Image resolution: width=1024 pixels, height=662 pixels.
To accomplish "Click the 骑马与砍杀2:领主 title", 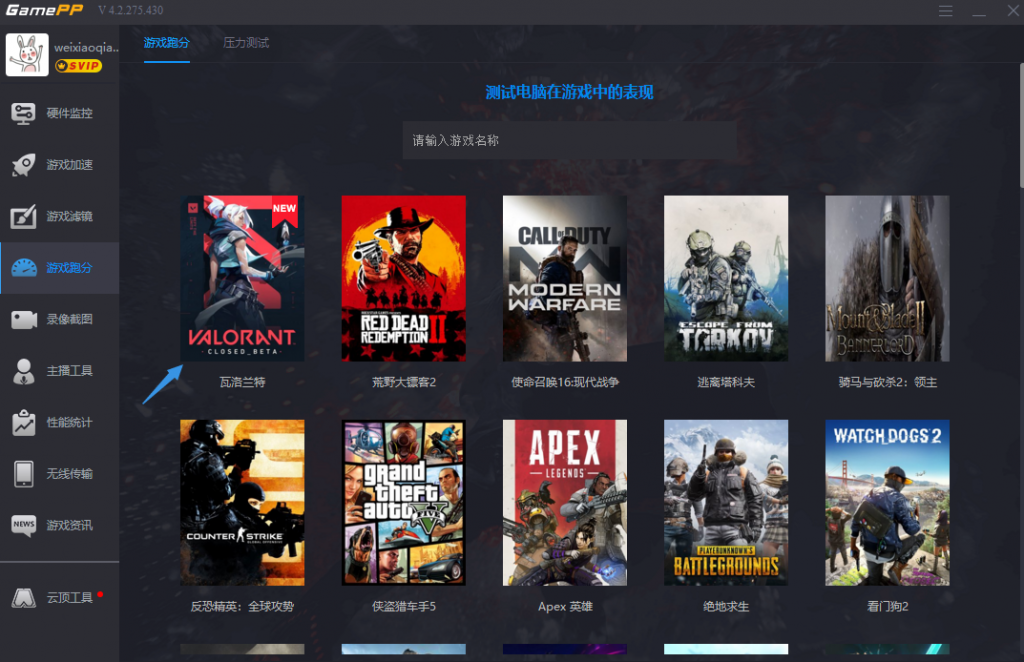I will (x=888, y=383).
